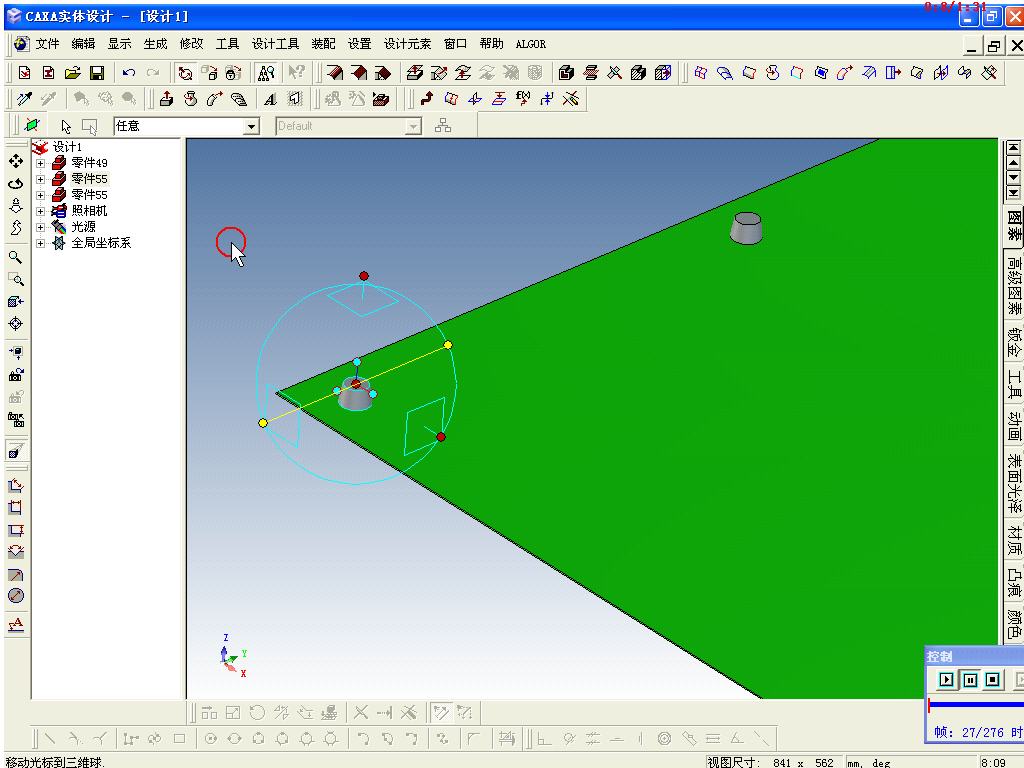This screenshot has width=1024, height=768.
Task: Select 光源 in the design tree
Action: [x=83, y=227]
